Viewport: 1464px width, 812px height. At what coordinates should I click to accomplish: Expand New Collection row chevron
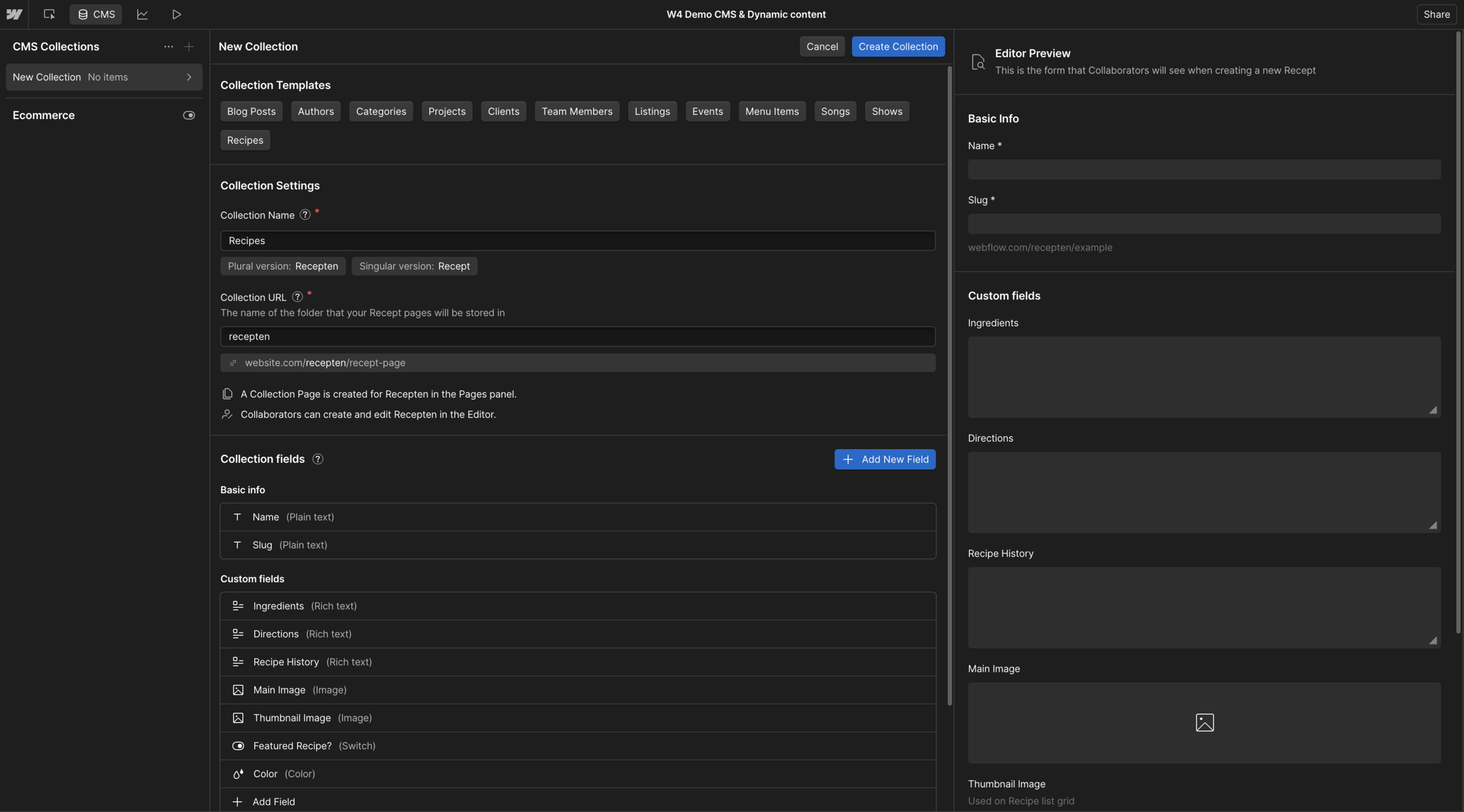pyautogui.click(x=189, y=78)
